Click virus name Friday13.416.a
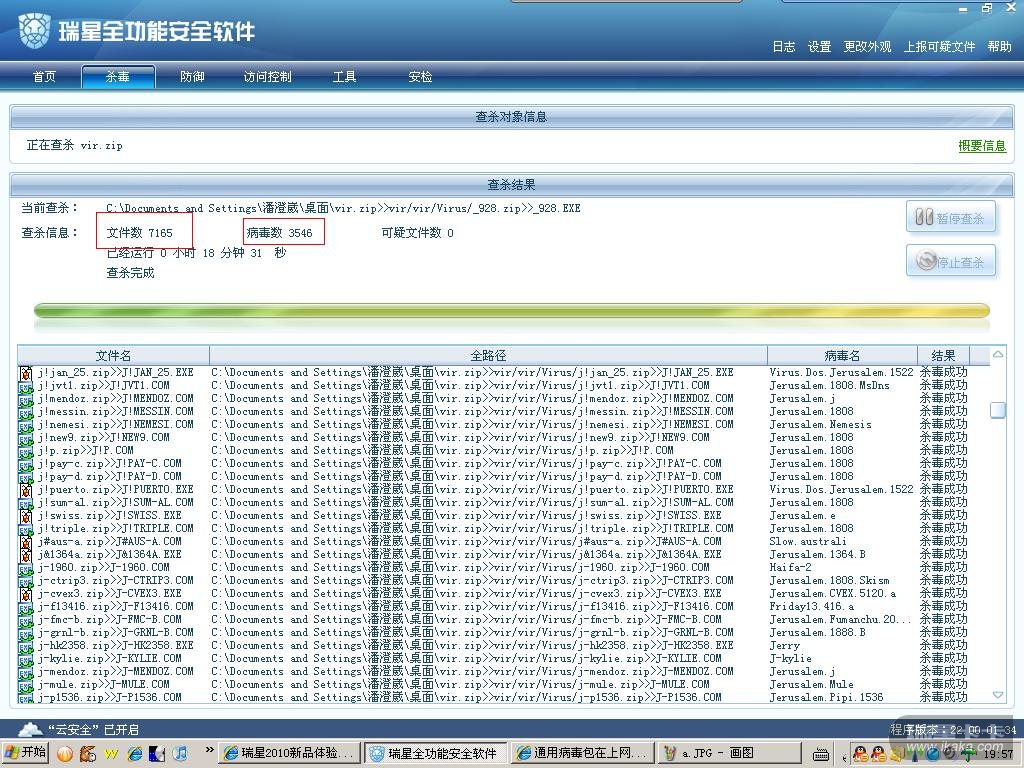 812,607
